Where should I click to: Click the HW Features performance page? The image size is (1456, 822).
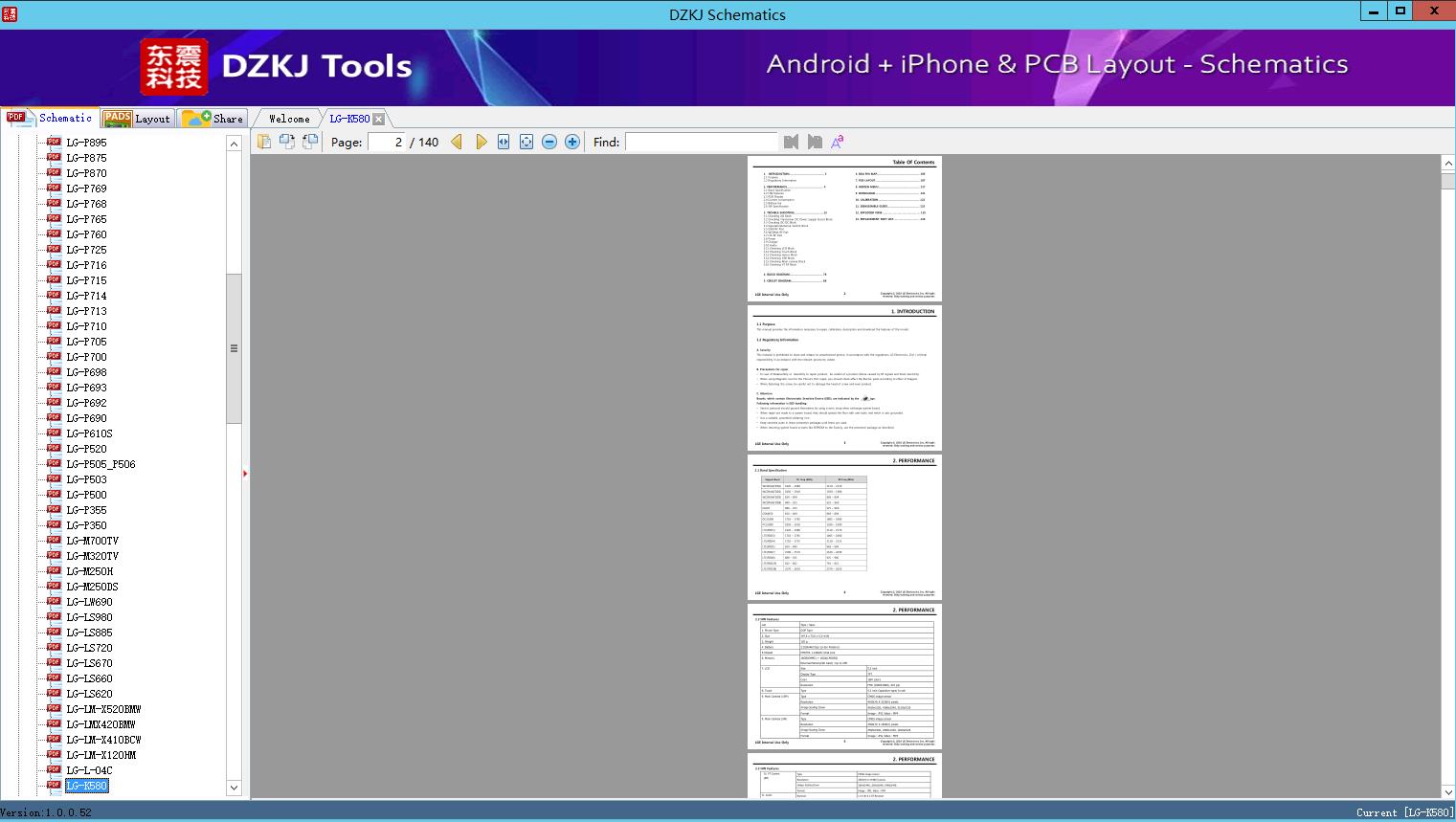coord(844,676)
